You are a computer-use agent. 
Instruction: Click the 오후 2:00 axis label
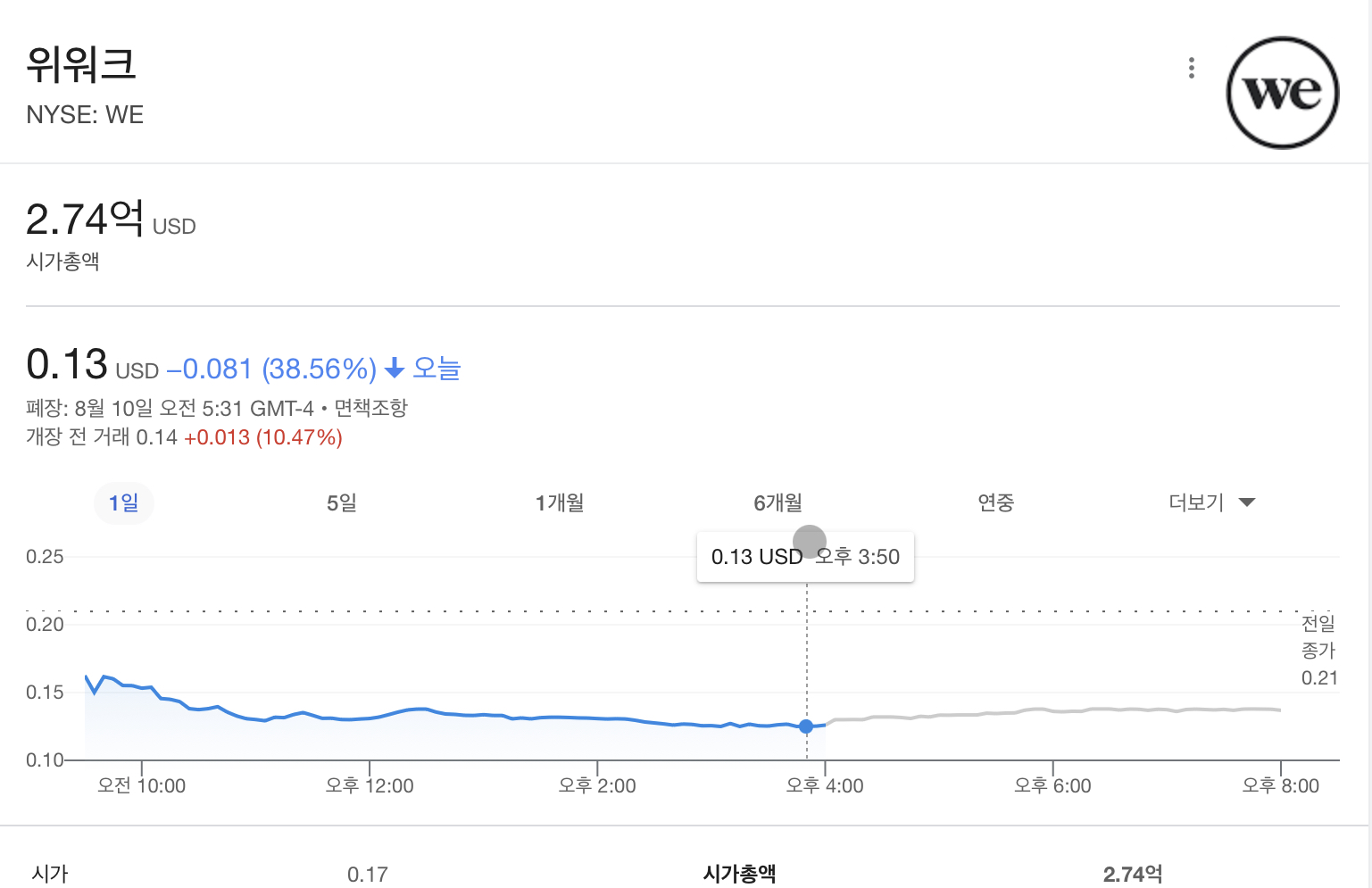pos(597,786)
